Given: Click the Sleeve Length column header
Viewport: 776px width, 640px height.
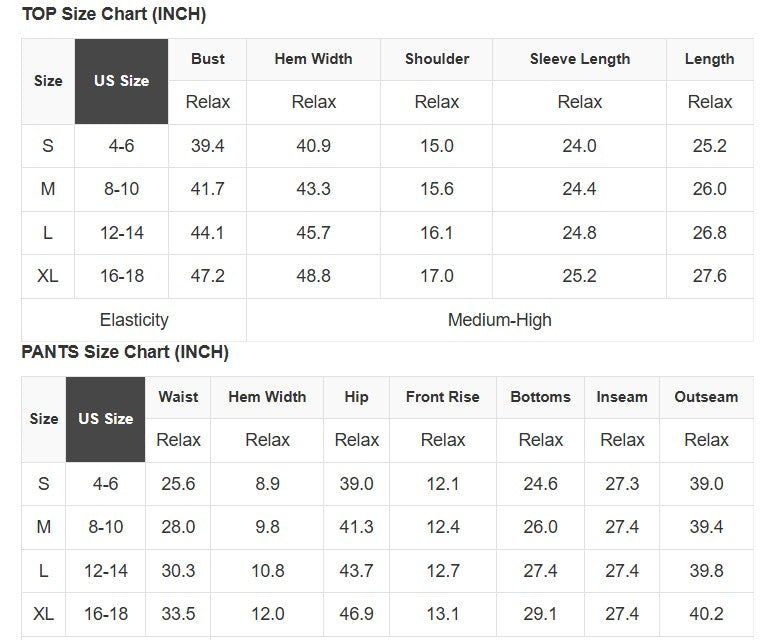Looking at the screenshot, I should point(580,59).
